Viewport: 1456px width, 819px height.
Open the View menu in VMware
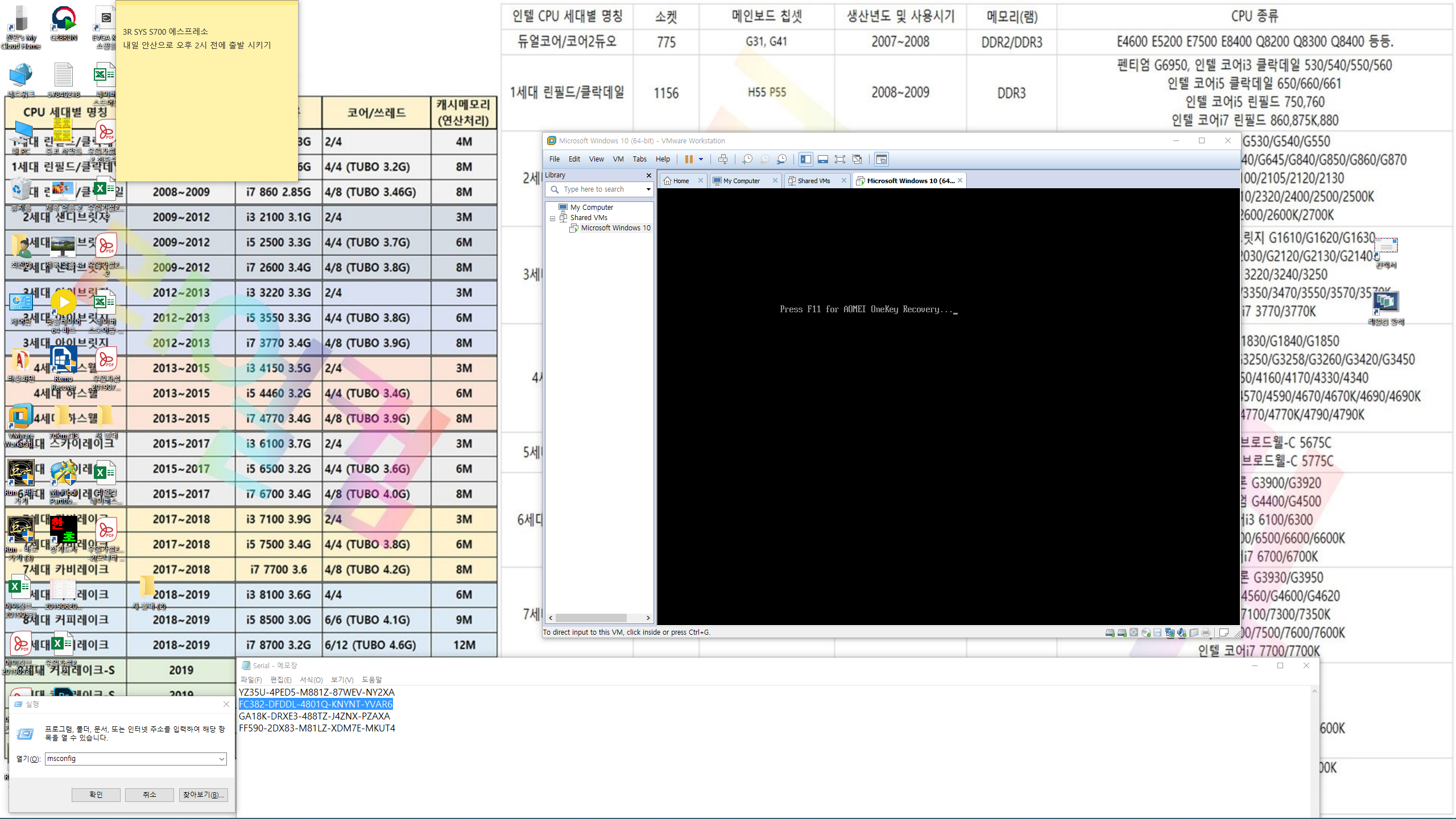(x=596, y=159)
